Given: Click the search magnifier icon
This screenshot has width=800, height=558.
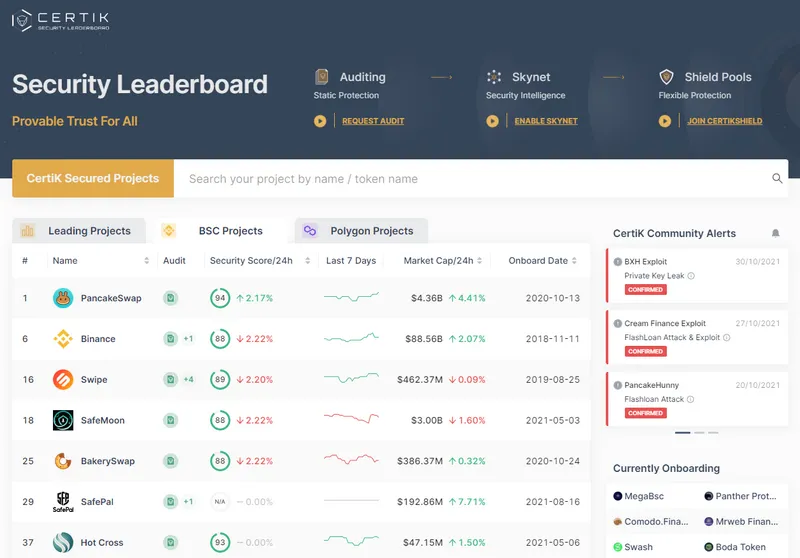Looking at the screenshot, I should (777, 178).
